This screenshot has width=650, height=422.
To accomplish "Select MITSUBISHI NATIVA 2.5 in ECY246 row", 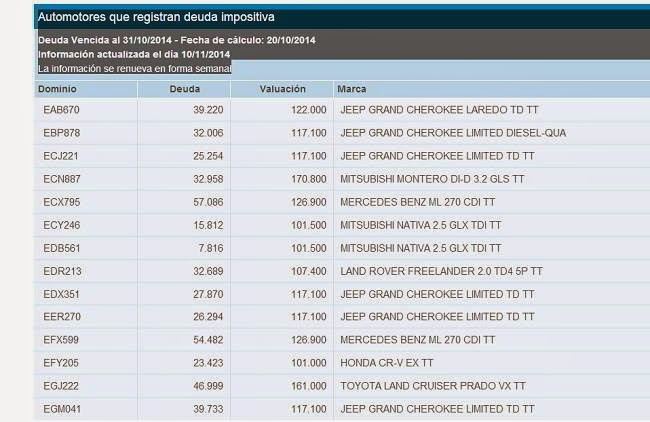I will pyautogui.click(x=421, y=226).
